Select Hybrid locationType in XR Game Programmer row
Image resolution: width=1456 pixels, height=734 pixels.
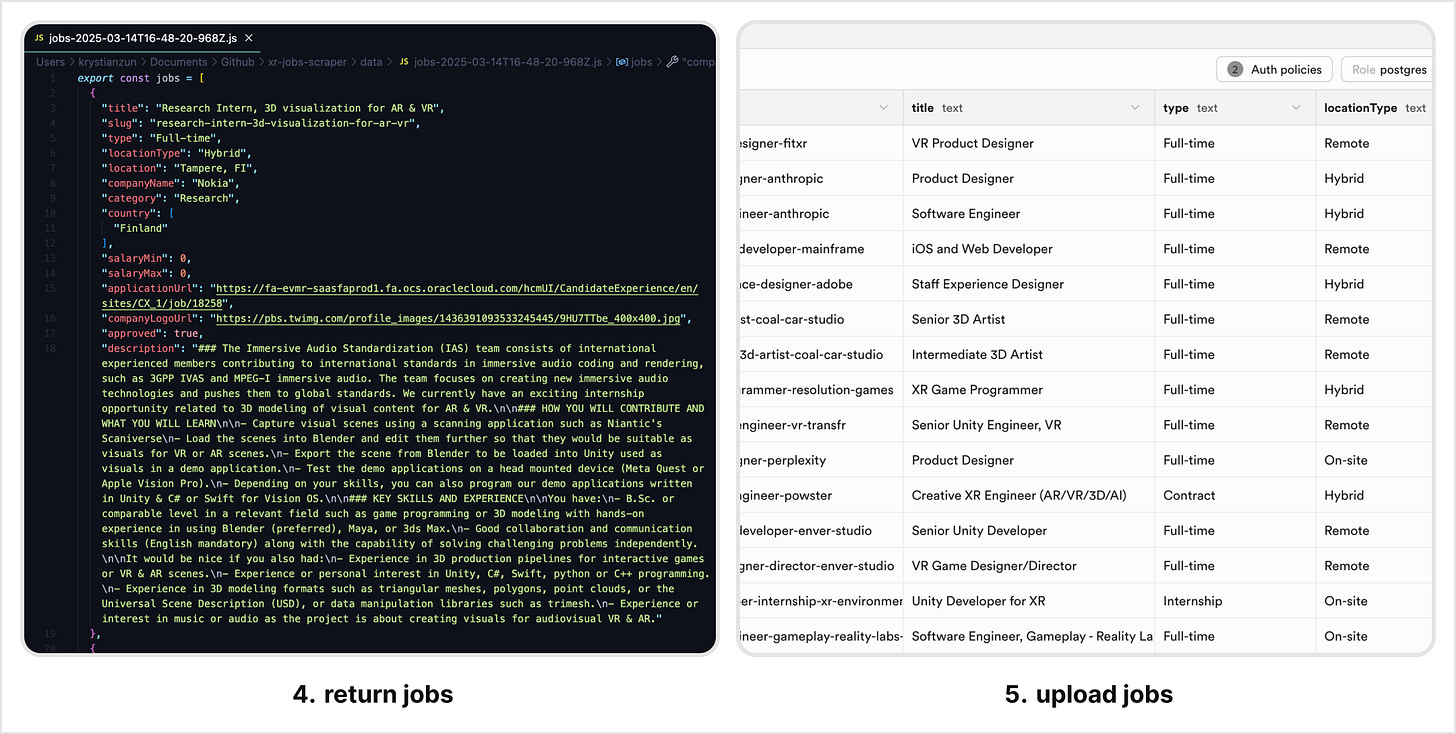pyautogui.click(x=1375, y=390)
